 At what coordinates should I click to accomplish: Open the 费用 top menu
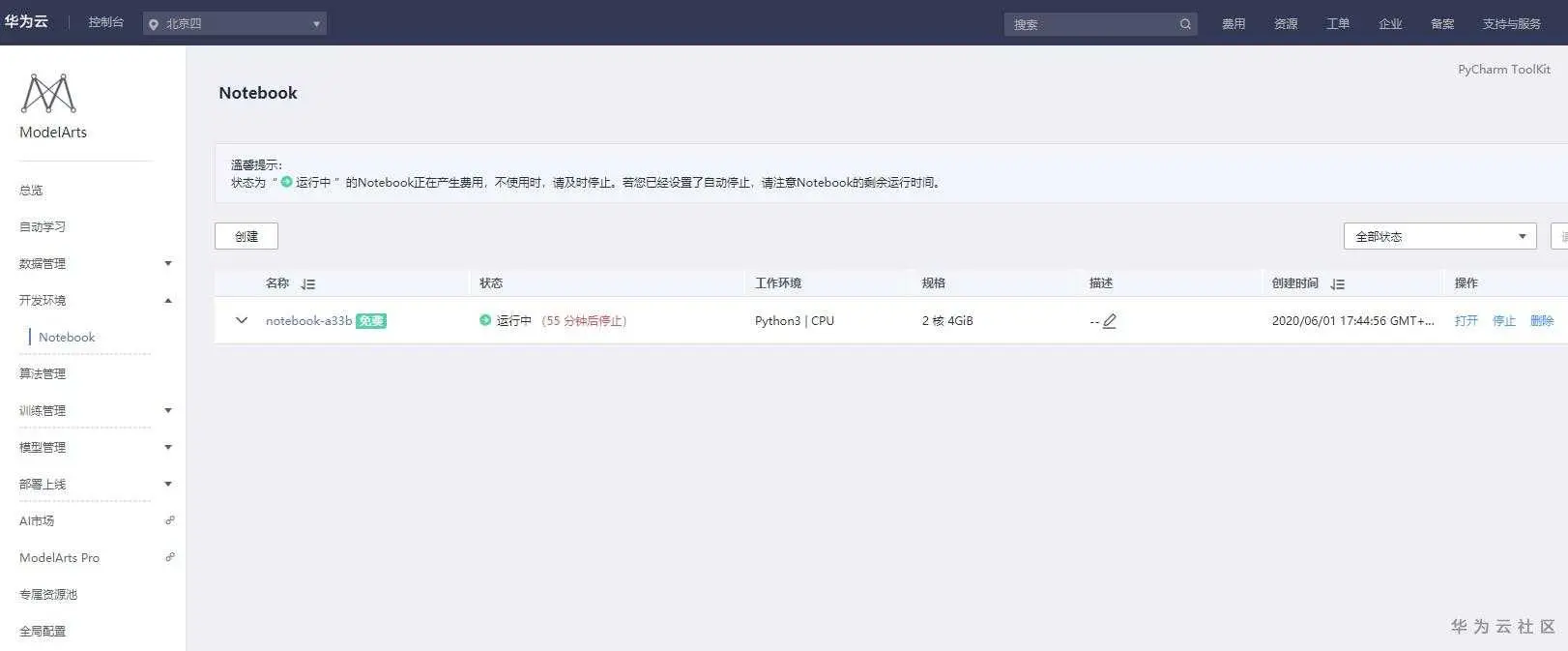click(x=1234, y=23)
